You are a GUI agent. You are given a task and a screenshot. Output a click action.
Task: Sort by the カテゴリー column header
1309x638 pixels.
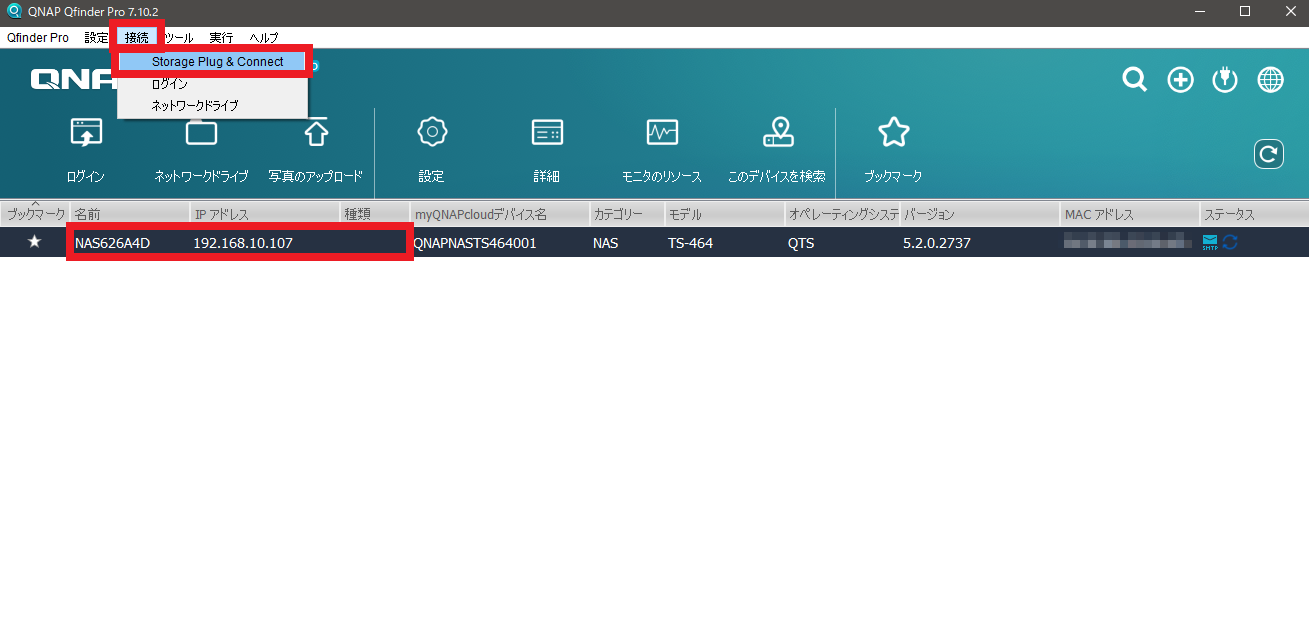point(627,214)
